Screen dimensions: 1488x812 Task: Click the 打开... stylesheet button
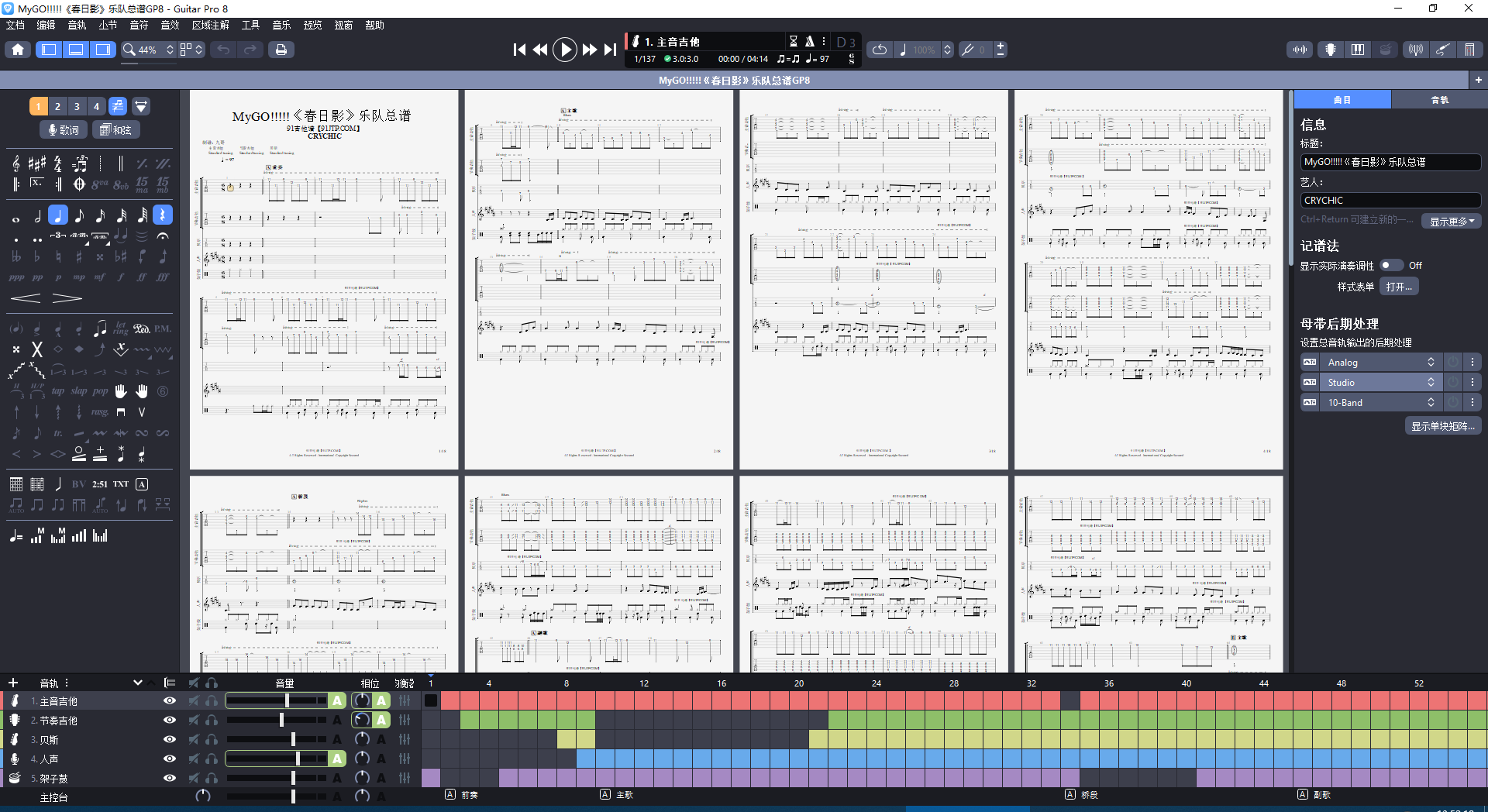pos(1399,287)
